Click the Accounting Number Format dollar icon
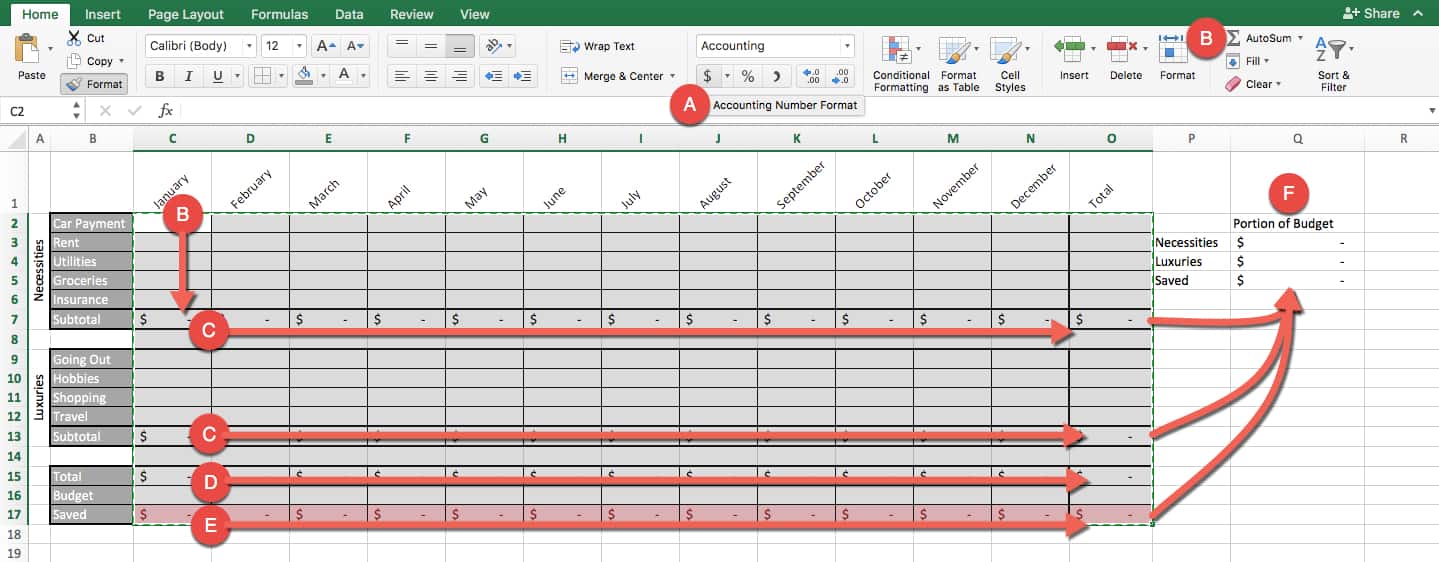The height and width of the screenshot is (562, 1439). pyautogui.click(x=707, y=77)
